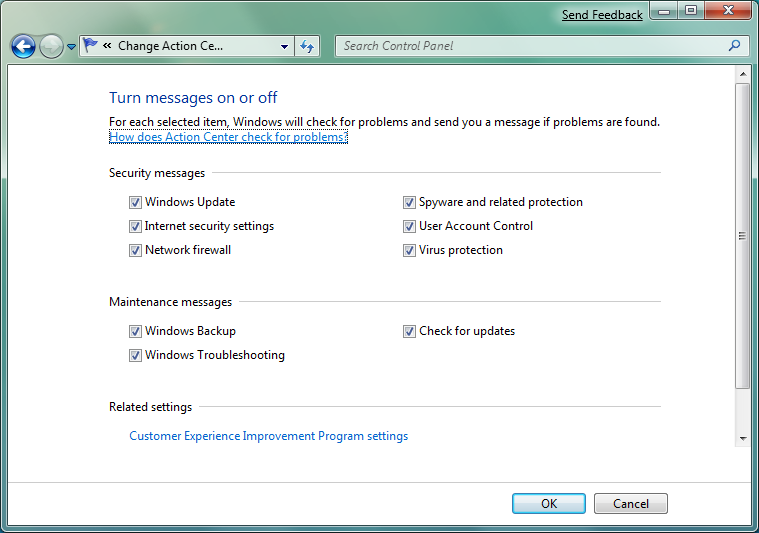This screenshot has height=533, width=759.
Task: Disable Network firewall messages checkbox
Action: pos(135,250)
